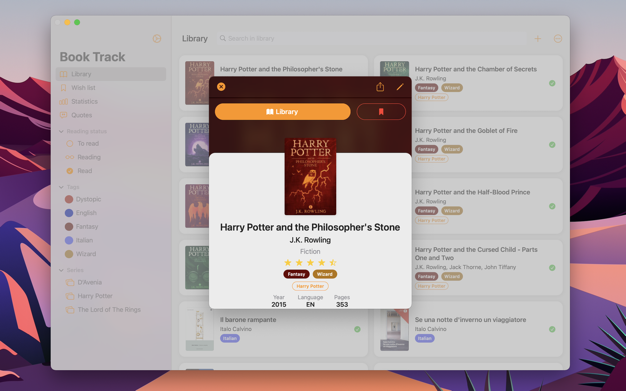The height and width of the screenshot is (391, 626).
Task: Open Harry Potter and the Goblet of Fire
Action: tap(466, 131)
